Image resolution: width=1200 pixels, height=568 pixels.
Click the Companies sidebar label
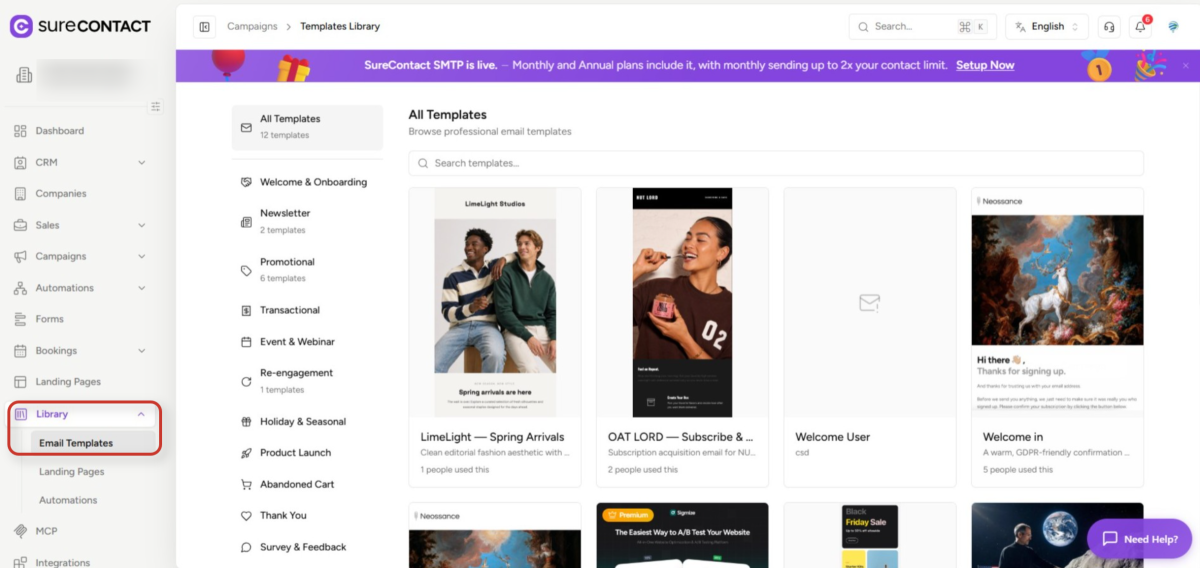[61, 194]
